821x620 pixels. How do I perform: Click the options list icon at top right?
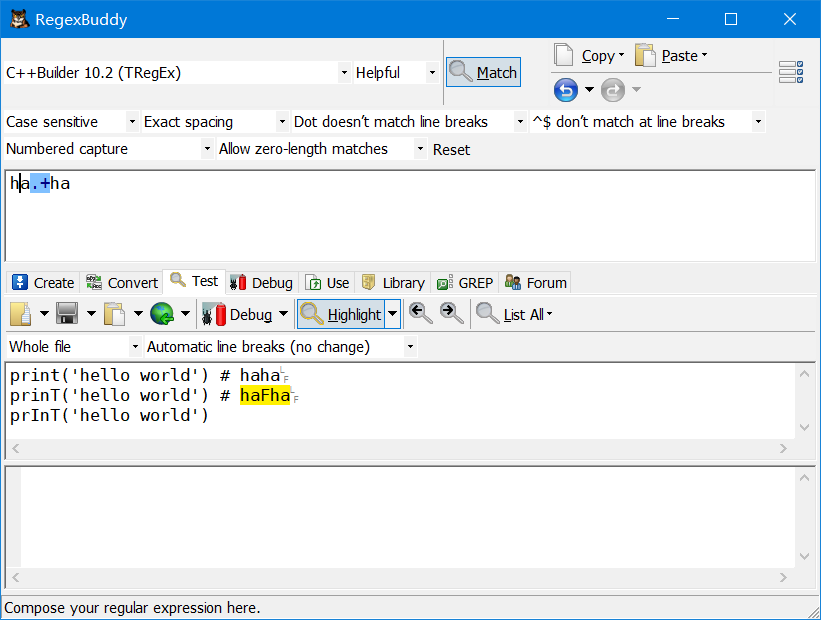[791, 72]
